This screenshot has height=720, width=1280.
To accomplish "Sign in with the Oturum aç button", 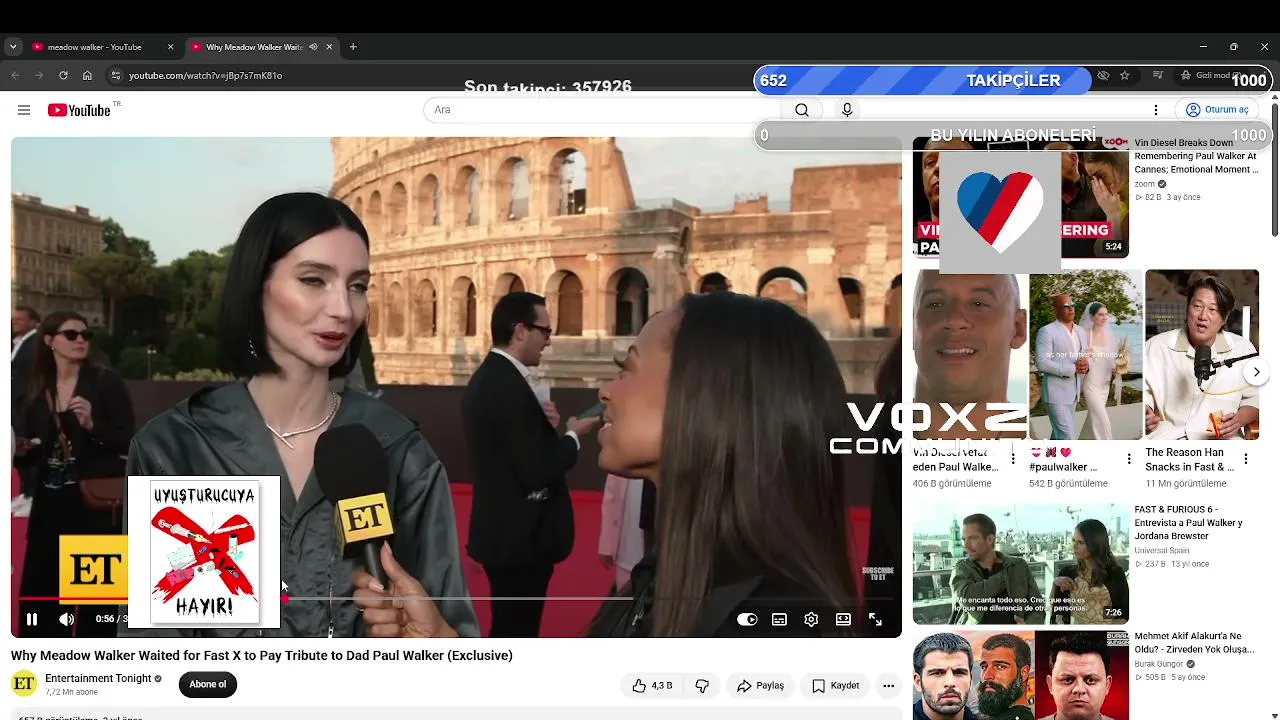I will 1217,110.
